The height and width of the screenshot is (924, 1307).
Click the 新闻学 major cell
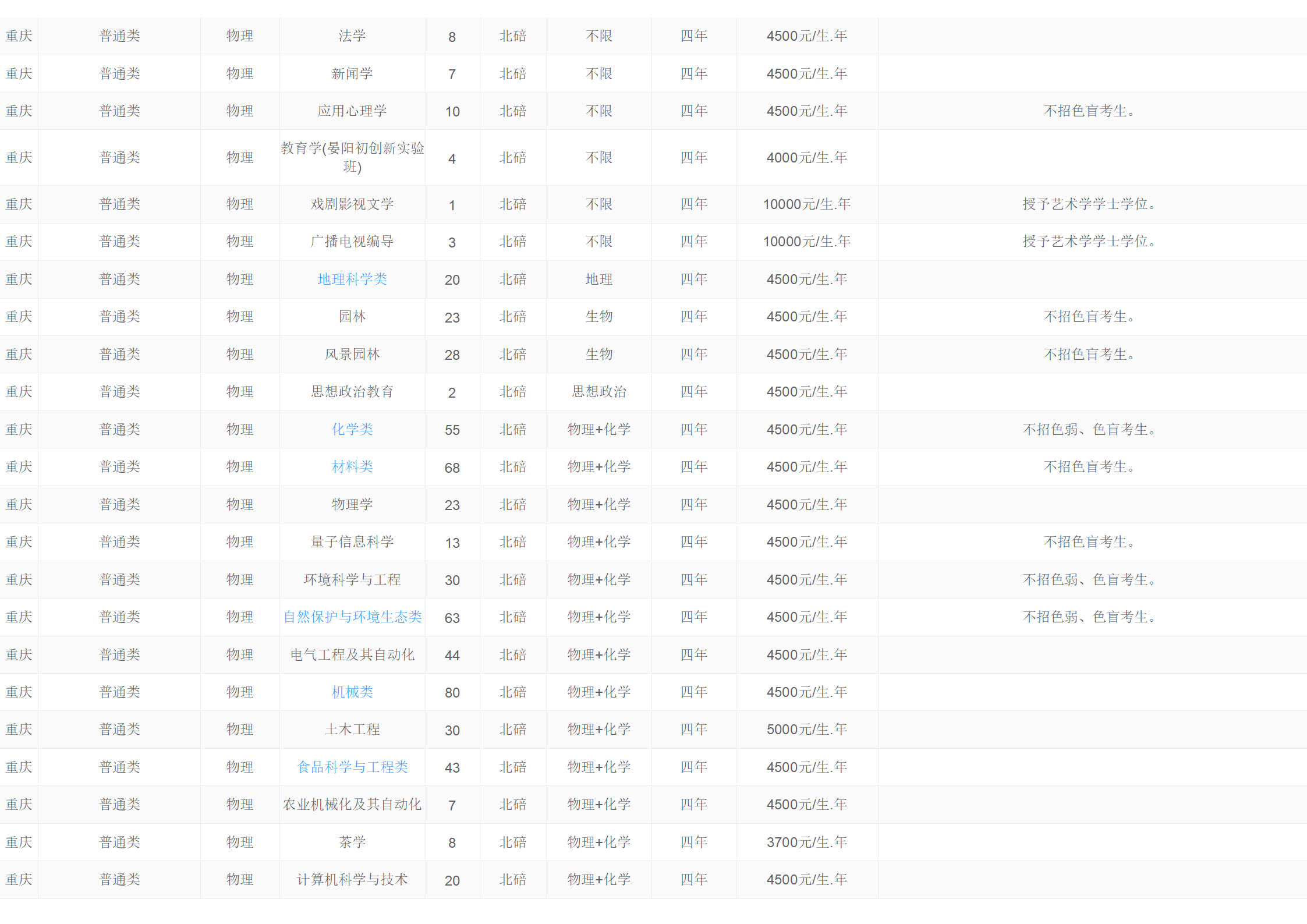coord(352,74)
